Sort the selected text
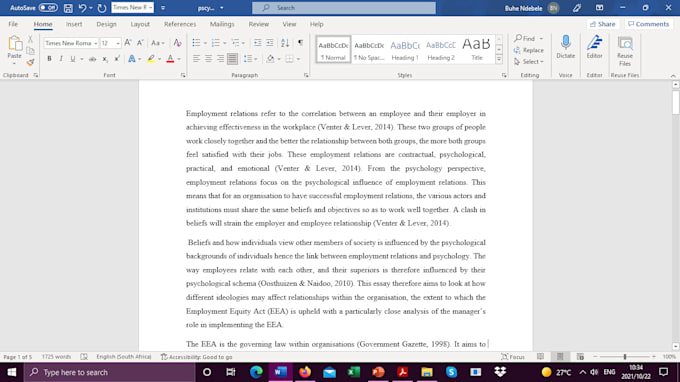The image size is (680, 382). point(285,43)
